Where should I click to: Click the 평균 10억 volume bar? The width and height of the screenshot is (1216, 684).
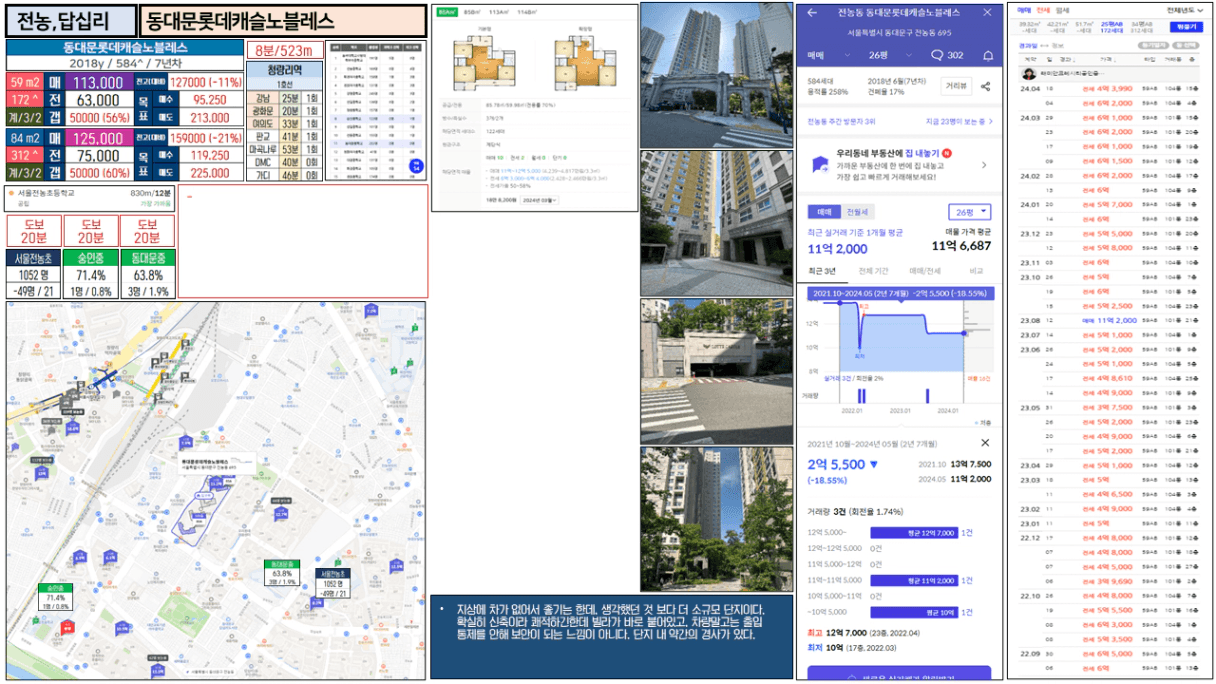point(914,612)
